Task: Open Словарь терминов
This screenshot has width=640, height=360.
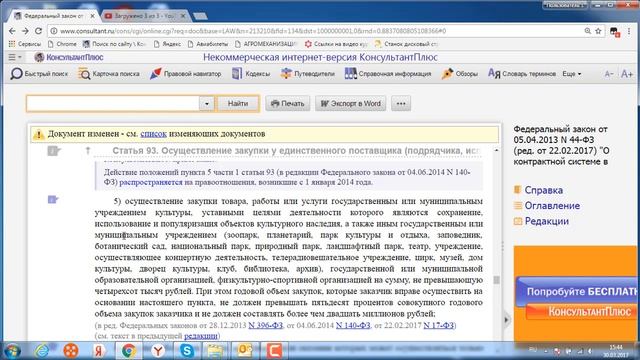Action: [x=522, y=74]
